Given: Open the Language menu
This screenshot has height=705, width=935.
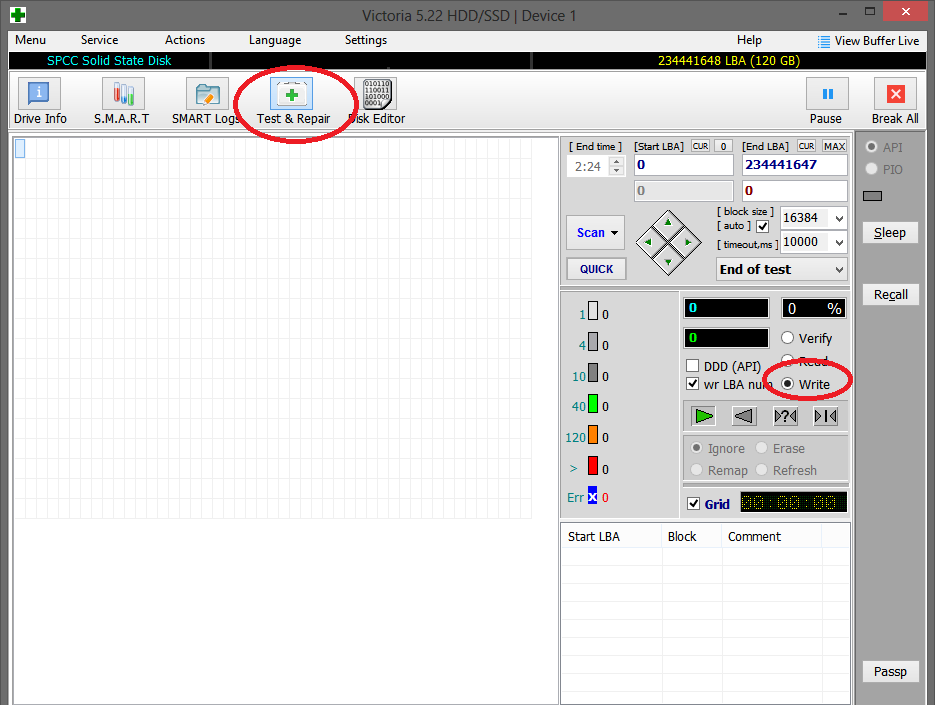Looking at the screenshot, I should [275, 40].
